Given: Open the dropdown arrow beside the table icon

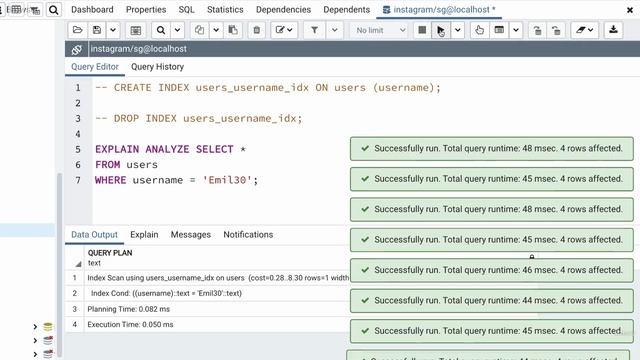Looking at the screenshot, I should click(516, 30).
